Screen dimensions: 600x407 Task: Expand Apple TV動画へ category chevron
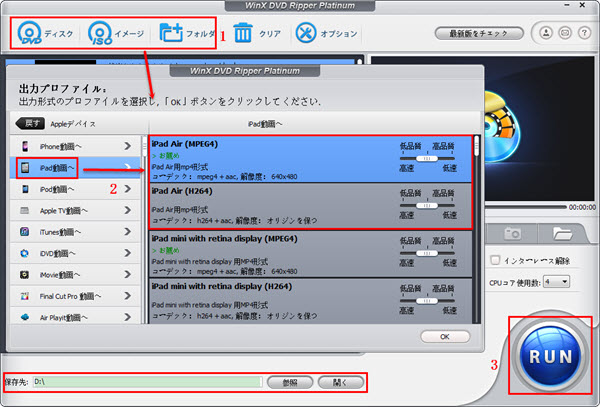[127, 210]
